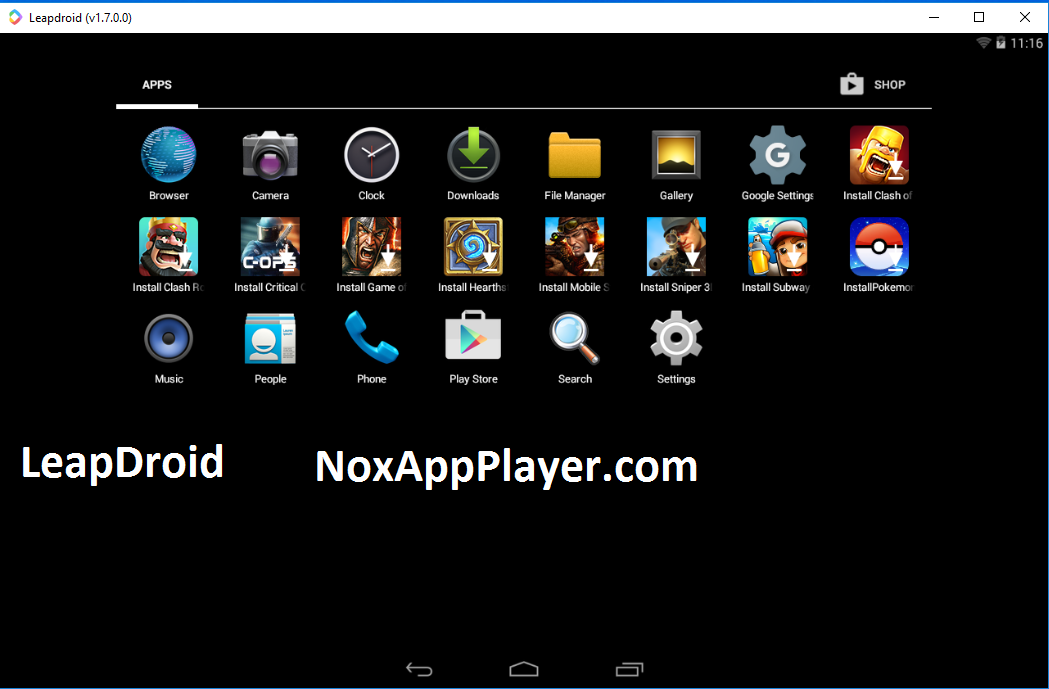Open the Downloads app
The image size is (1049, 689).
(472, 154)
